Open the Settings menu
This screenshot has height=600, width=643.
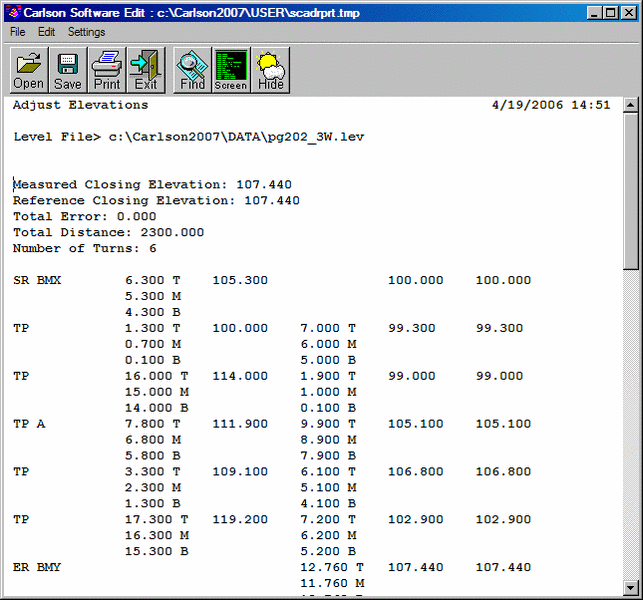(87, 32)
